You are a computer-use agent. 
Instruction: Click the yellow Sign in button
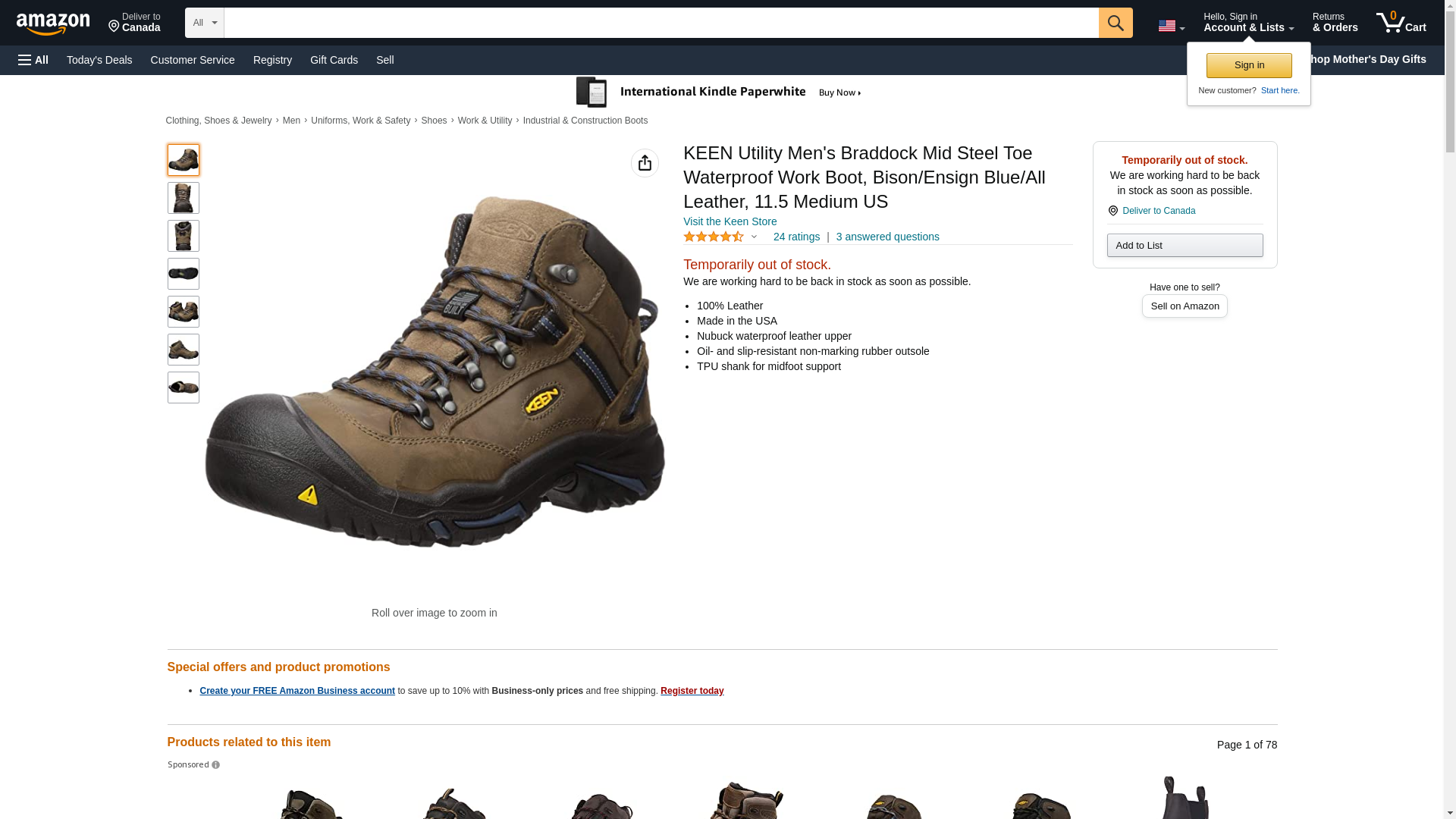tap(1249, 65)
